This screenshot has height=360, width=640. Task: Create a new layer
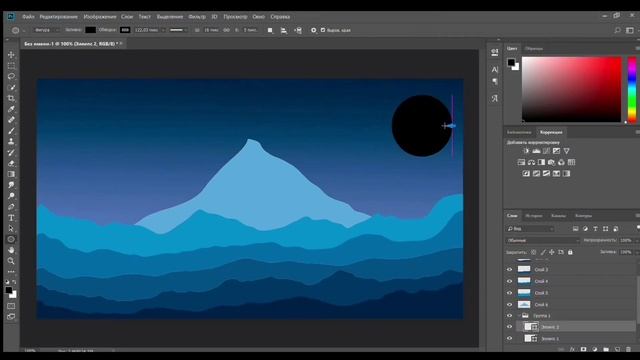tap(617, 349)
